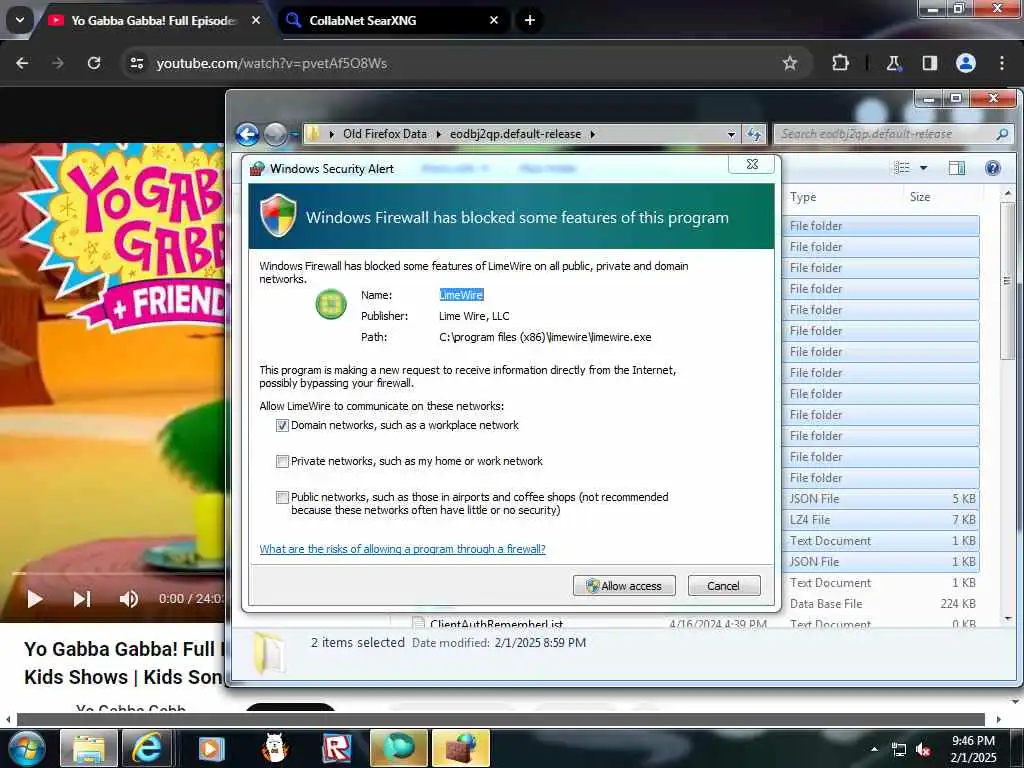The width and height of the screenshot is (1024, 768).
Task: Click the Chrome back arrow
Action: click(x=22, y=63)
